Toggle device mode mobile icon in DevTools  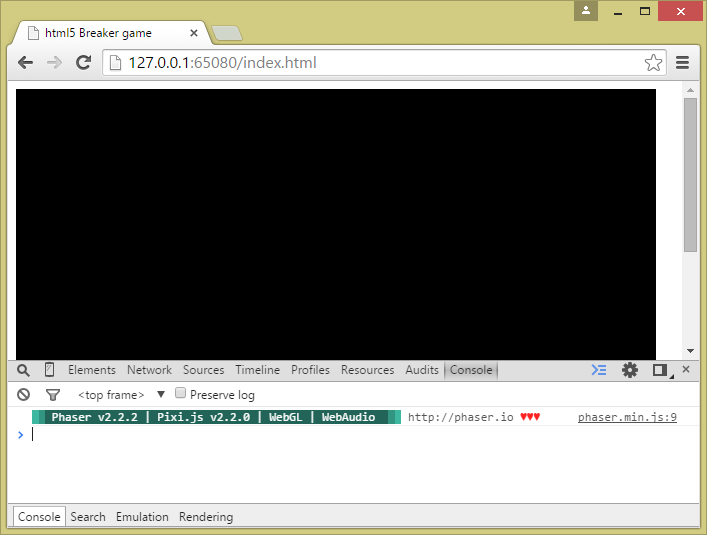pos(50,370)
